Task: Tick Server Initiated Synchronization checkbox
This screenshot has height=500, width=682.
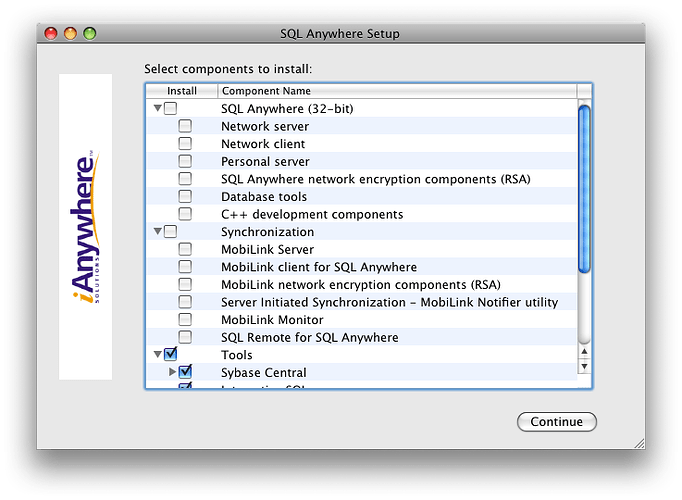Action: tap(185, 302)
